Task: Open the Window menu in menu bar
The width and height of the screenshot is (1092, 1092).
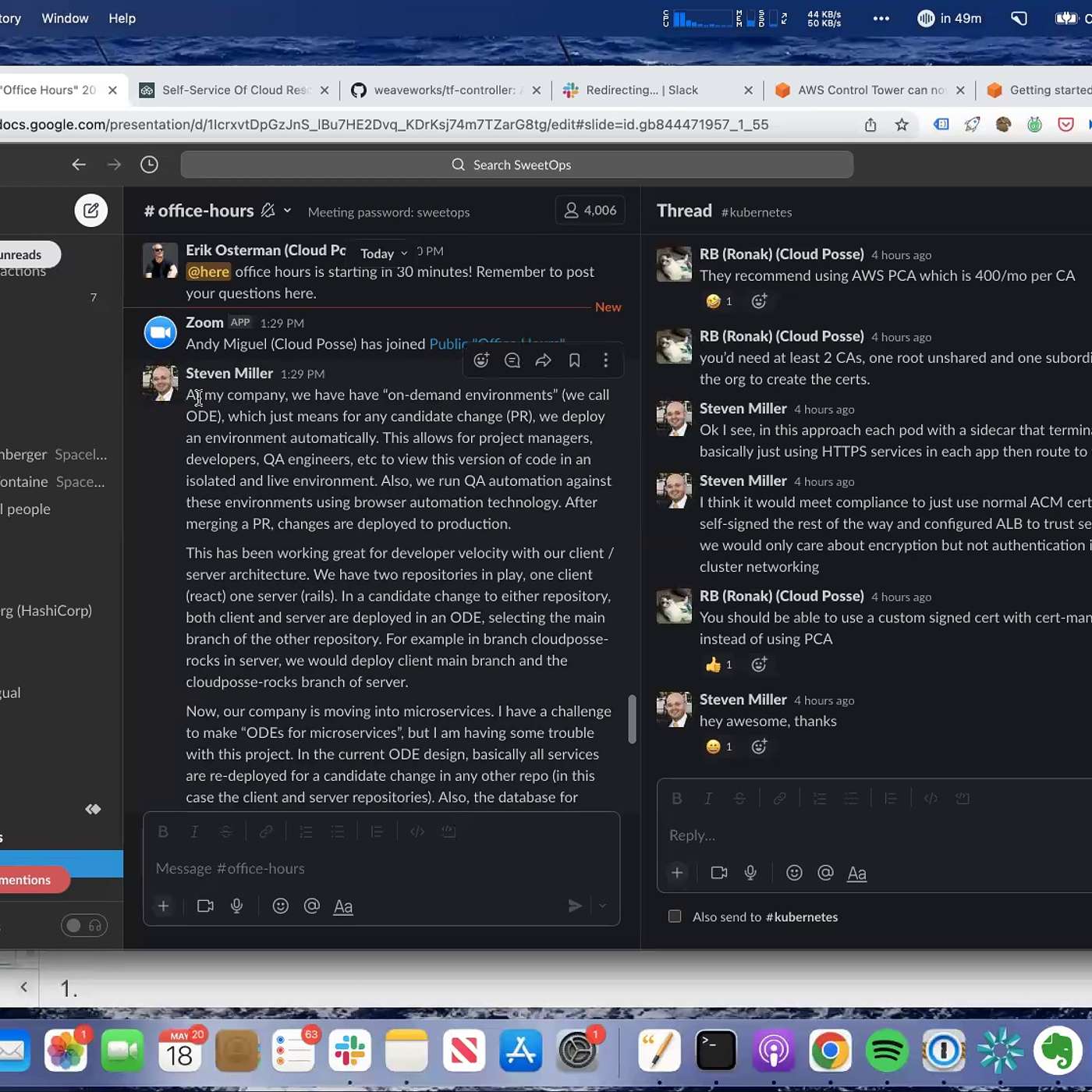Action: (x=65, y=18)
